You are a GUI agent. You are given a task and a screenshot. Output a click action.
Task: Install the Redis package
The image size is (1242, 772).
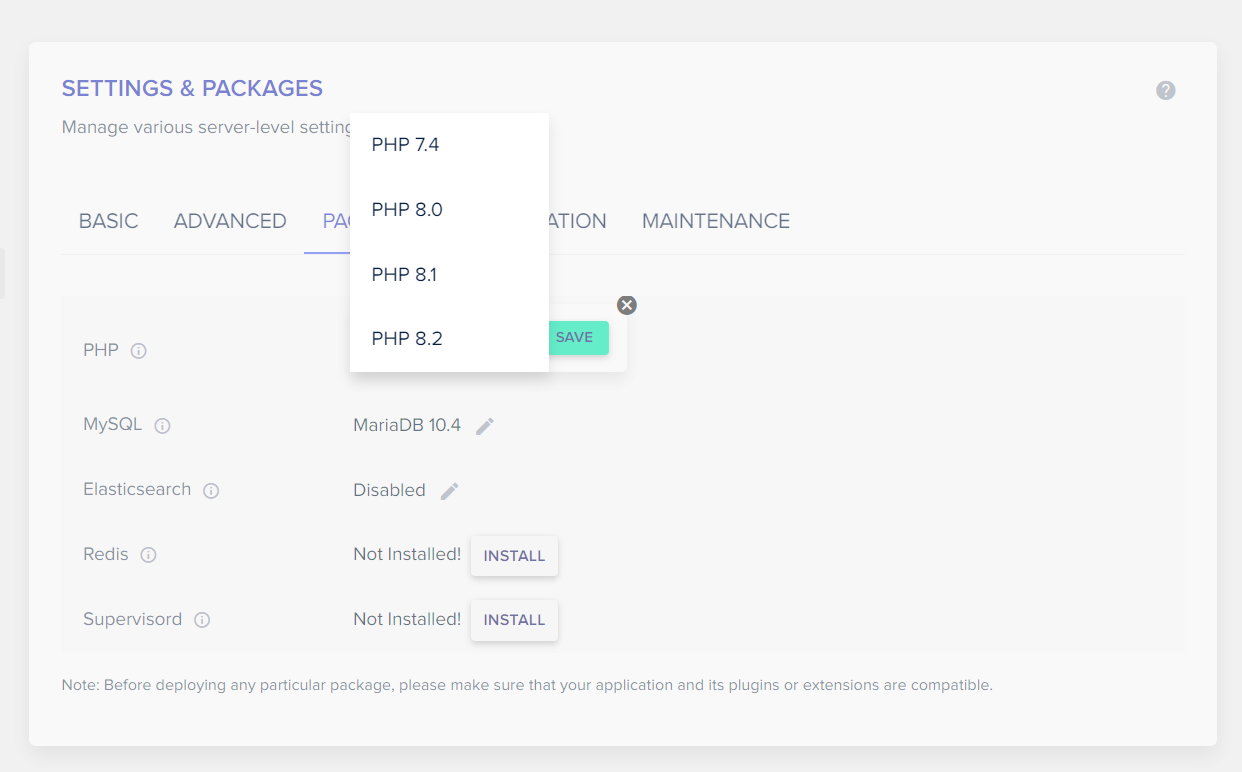pos(513,555)
